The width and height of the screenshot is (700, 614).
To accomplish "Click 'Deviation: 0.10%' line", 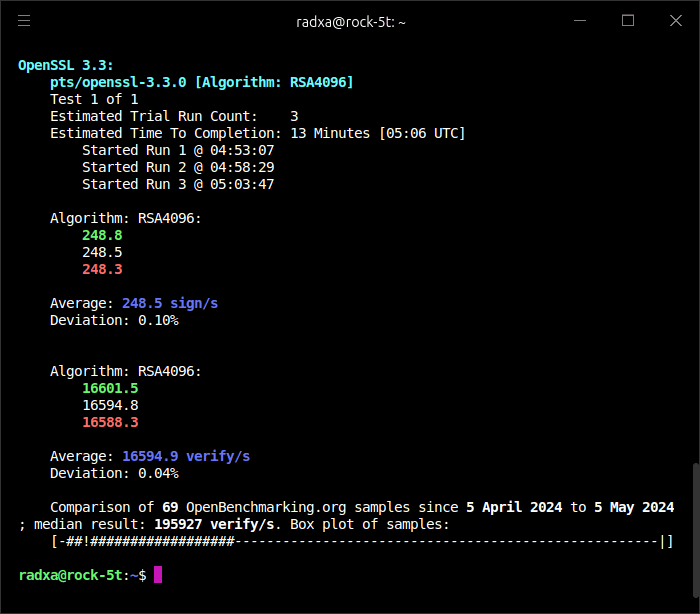I will [114, 320].
